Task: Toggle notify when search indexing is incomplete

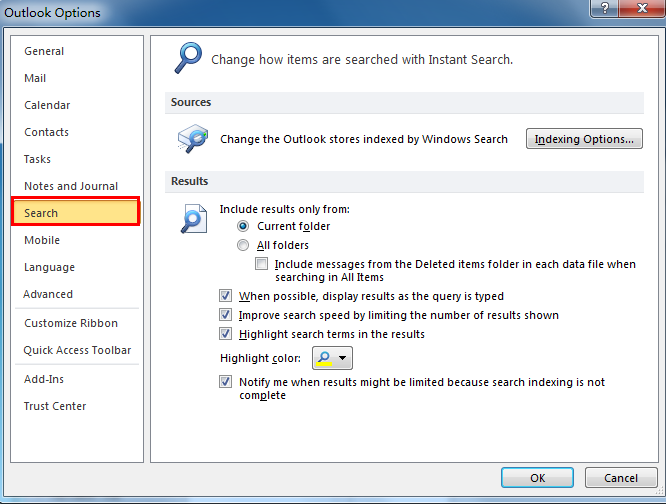Action: 225,382
